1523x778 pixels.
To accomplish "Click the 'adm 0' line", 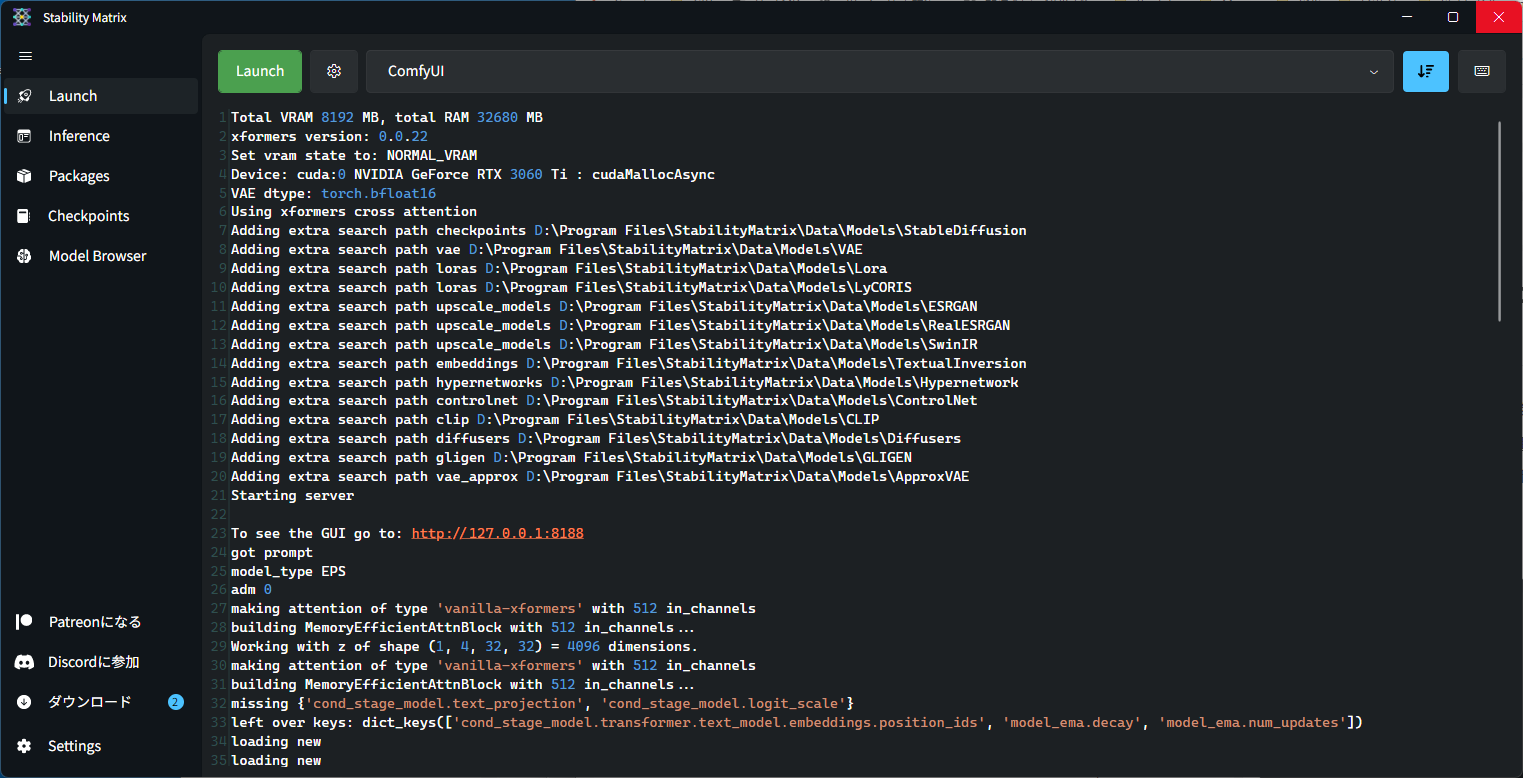I will (251, 590).
